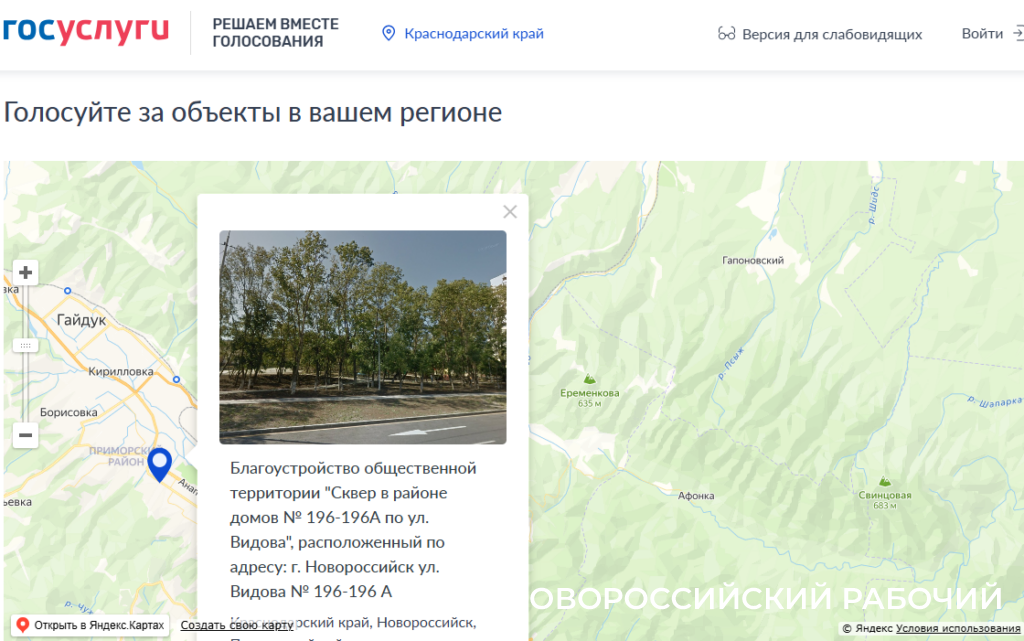The image size is (1024, 641).
Task: Follow the Создать свою карту link
Action: coord(236,626)
